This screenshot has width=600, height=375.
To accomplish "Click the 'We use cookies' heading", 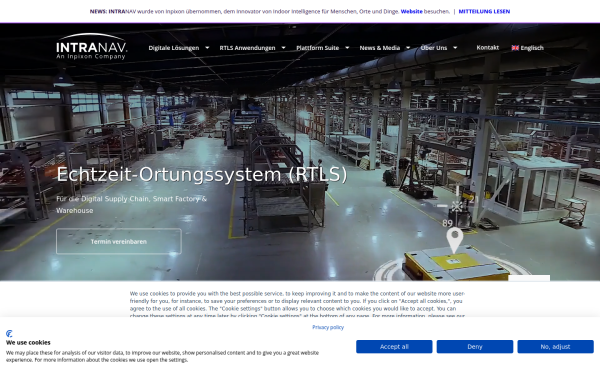I will [x=28, y=342].
